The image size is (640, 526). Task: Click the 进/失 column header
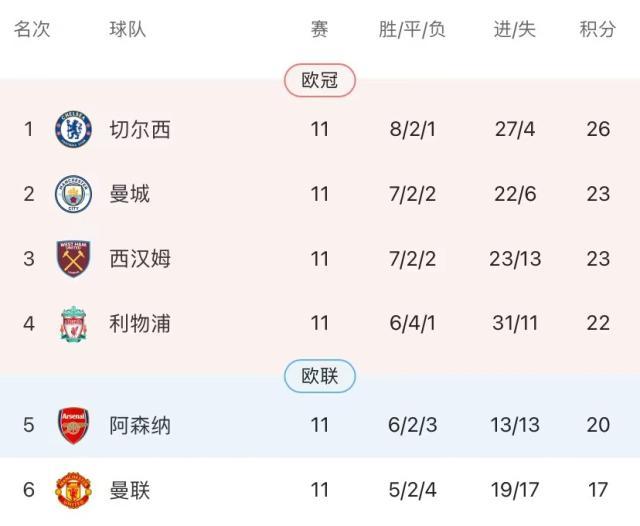coord(516,29)
